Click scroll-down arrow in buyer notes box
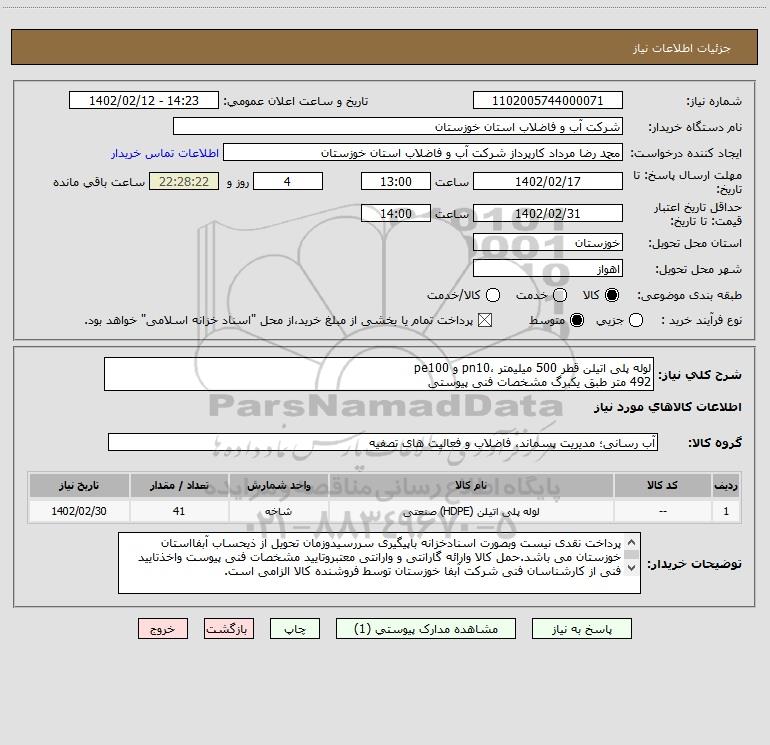770x745 pixels. point(632,568)
